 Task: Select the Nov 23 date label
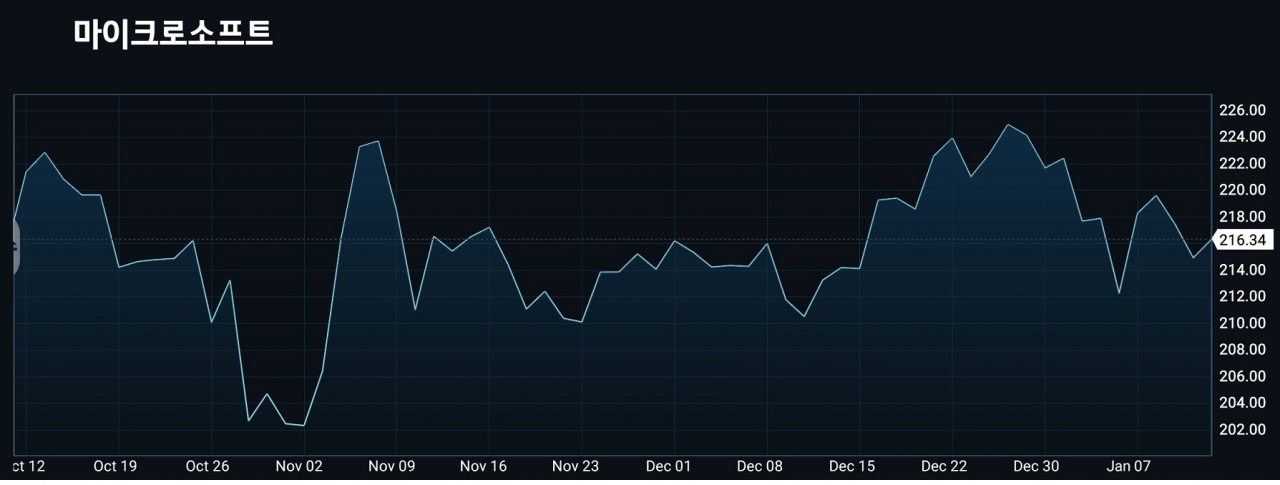[576, 466]
